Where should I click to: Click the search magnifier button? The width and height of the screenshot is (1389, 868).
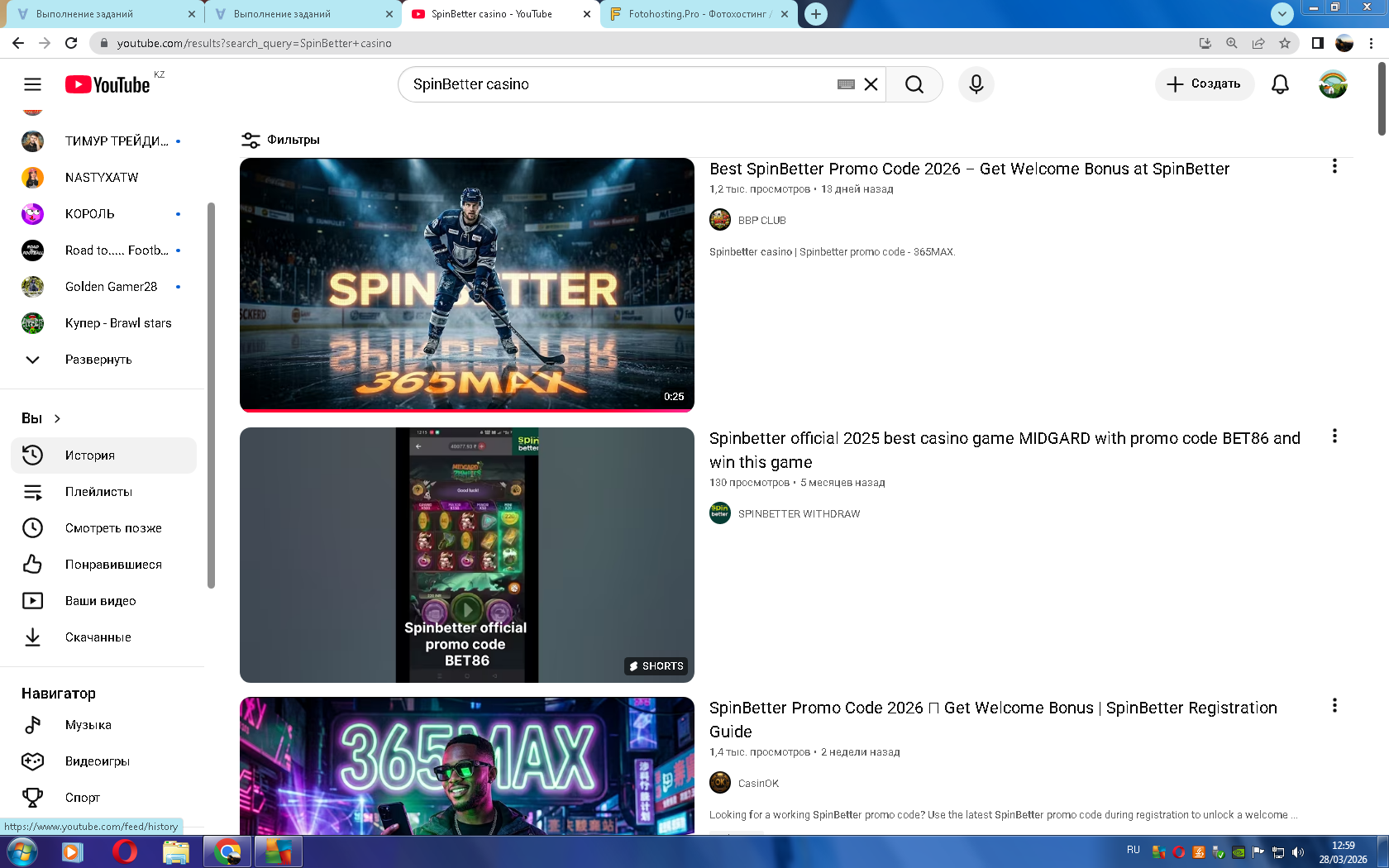click(x=914, y=84)
